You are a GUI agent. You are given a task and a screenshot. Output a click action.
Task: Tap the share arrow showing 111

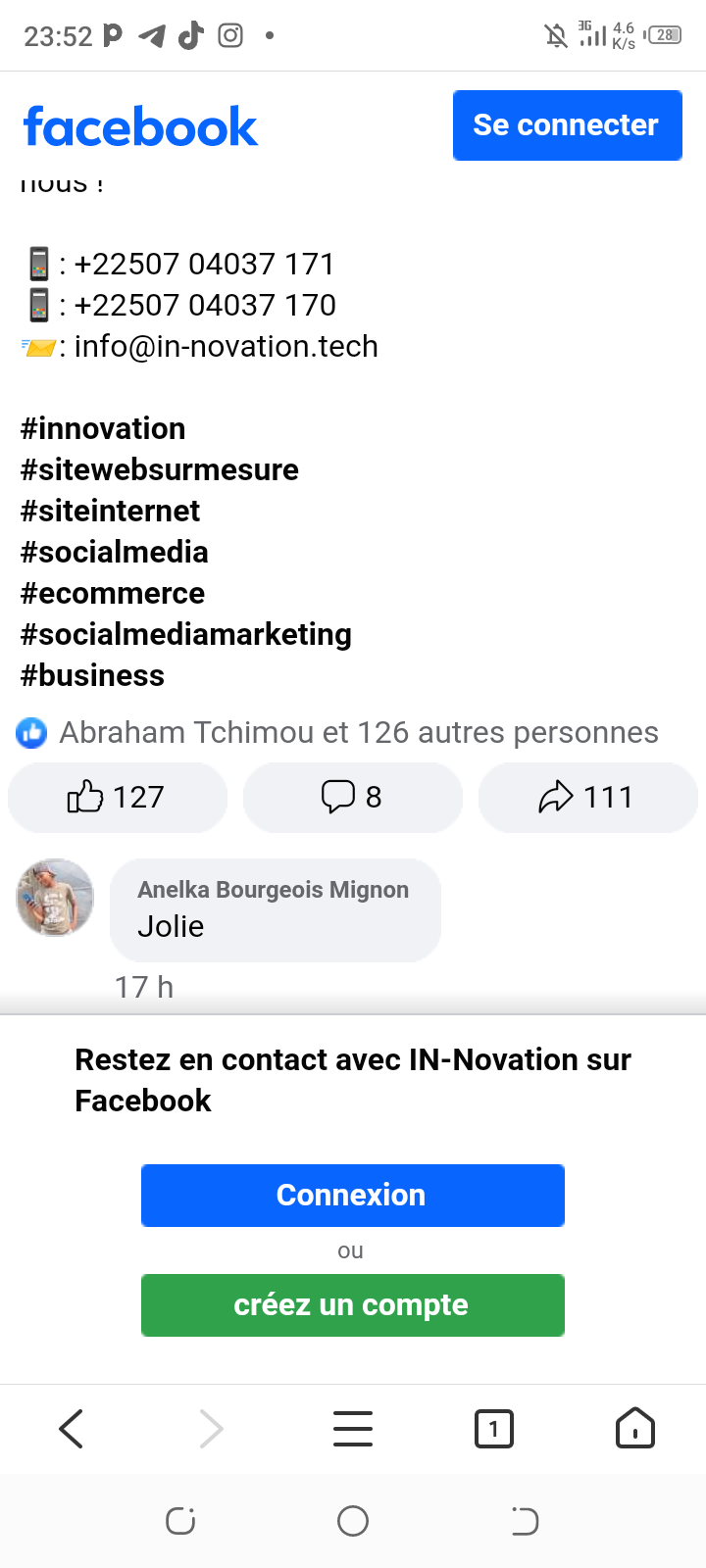(586, 798)
